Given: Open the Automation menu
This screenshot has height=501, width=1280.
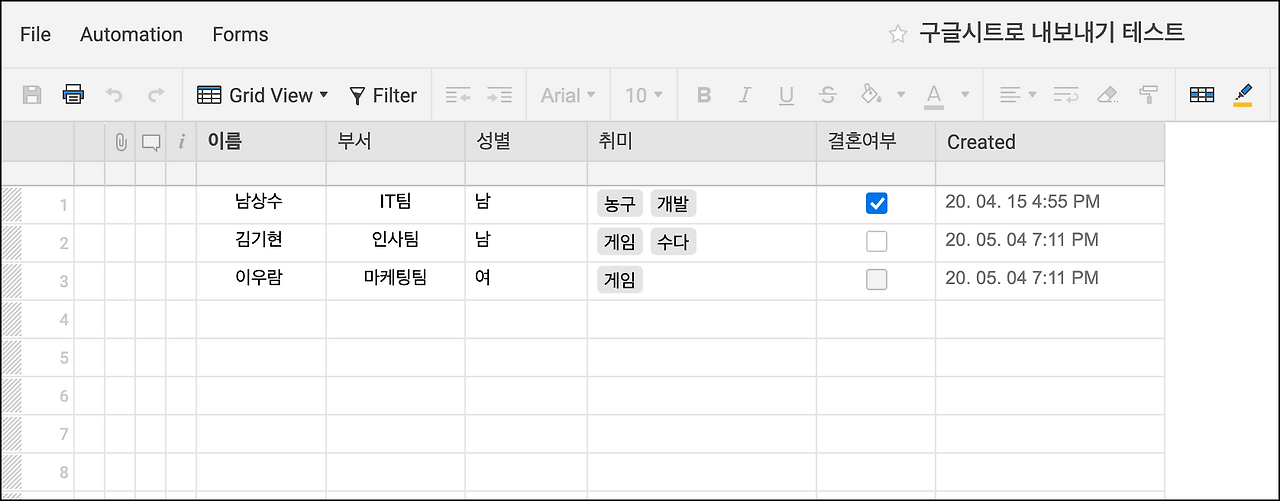Looking at the screenshot, I should tap(131, 34).
